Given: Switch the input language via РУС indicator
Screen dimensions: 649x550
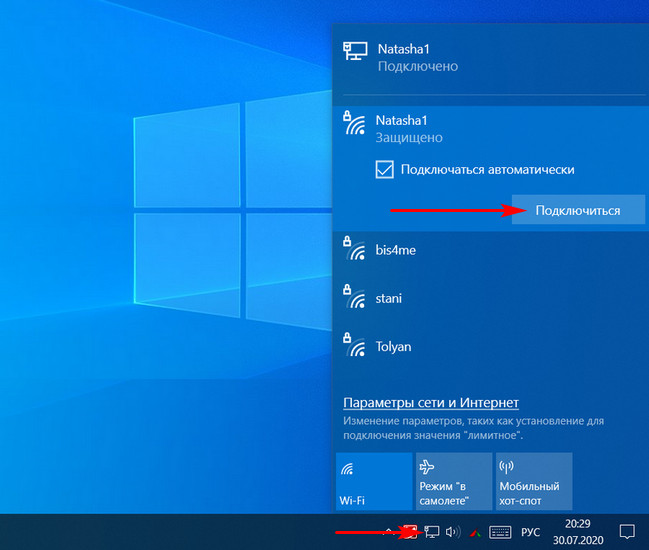Looking at the screenshot, I should pos(531,532).
